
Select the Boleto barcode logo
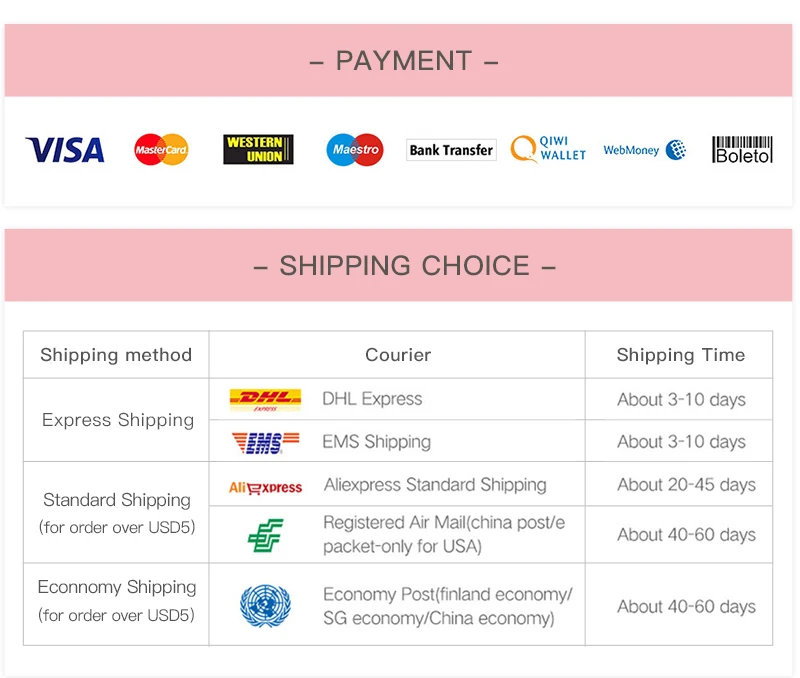point(742,149)
